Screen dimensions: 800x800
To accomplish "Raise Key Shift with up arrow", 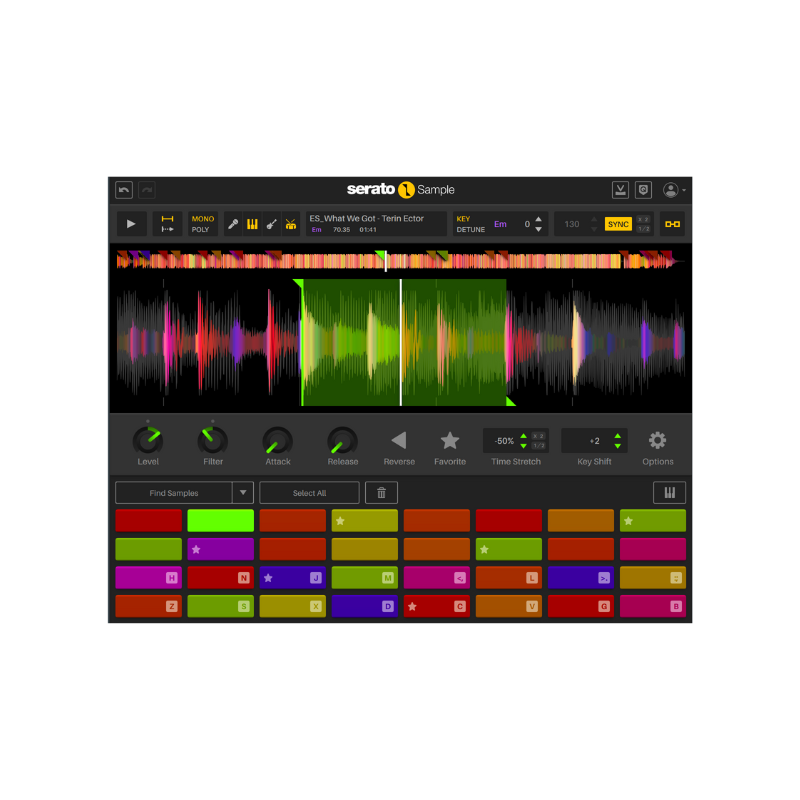I will 618,436.
